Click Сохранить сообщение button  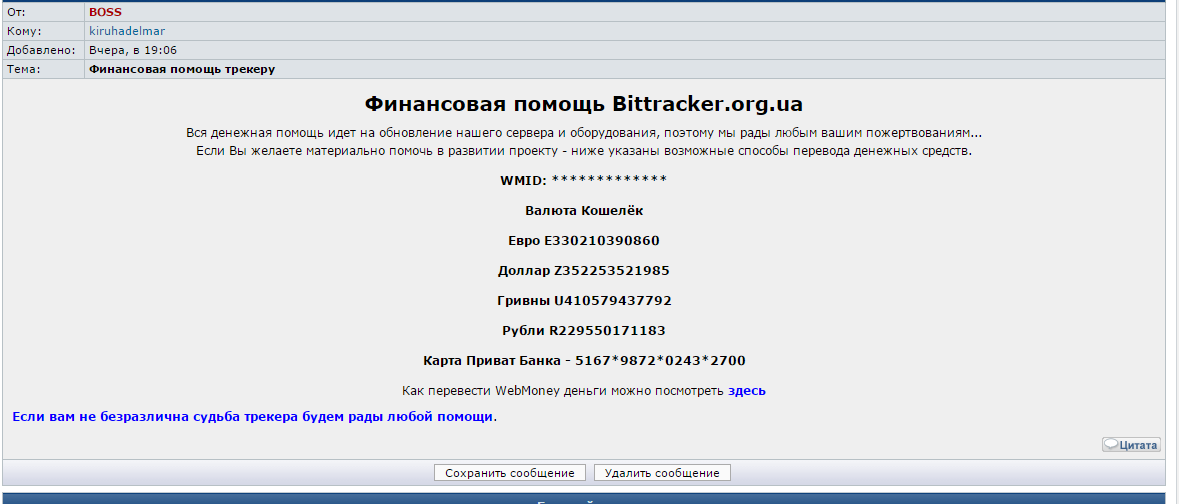(x=510, y=473)
